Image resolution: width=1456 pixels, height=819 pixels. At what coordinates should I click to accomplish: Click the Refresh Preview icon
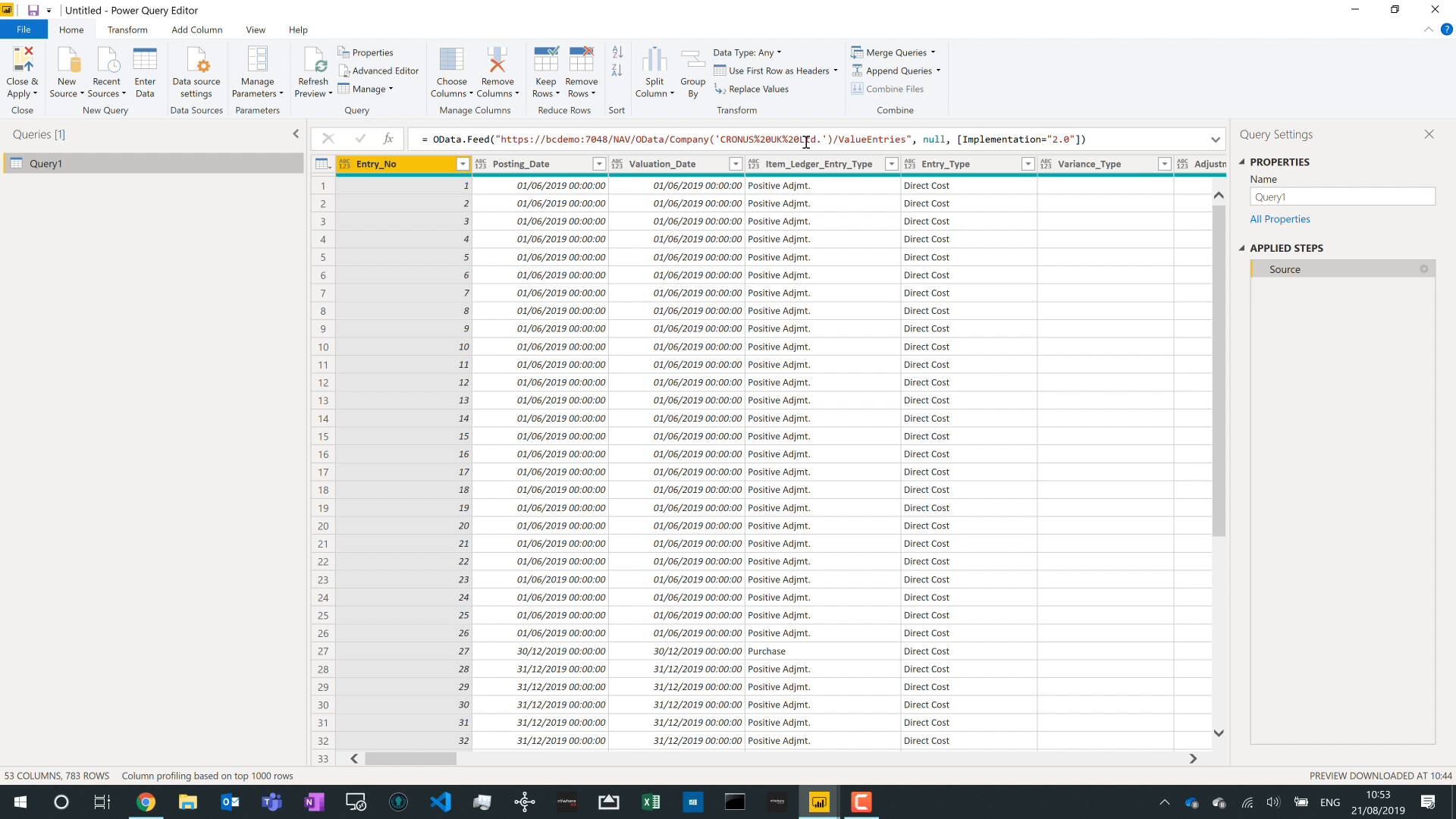click(x=313, y=61)
